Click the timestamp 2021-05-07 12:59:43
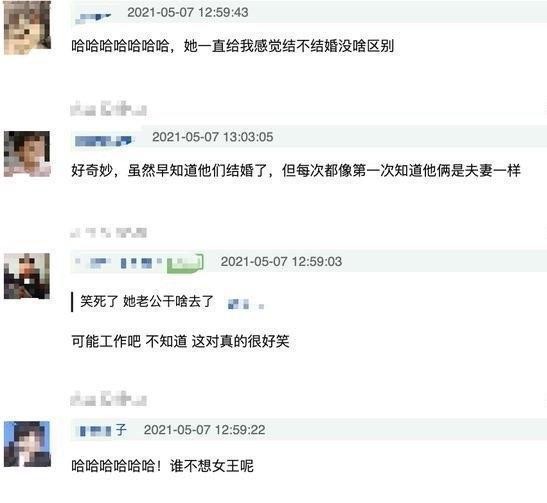 point(188,13)
